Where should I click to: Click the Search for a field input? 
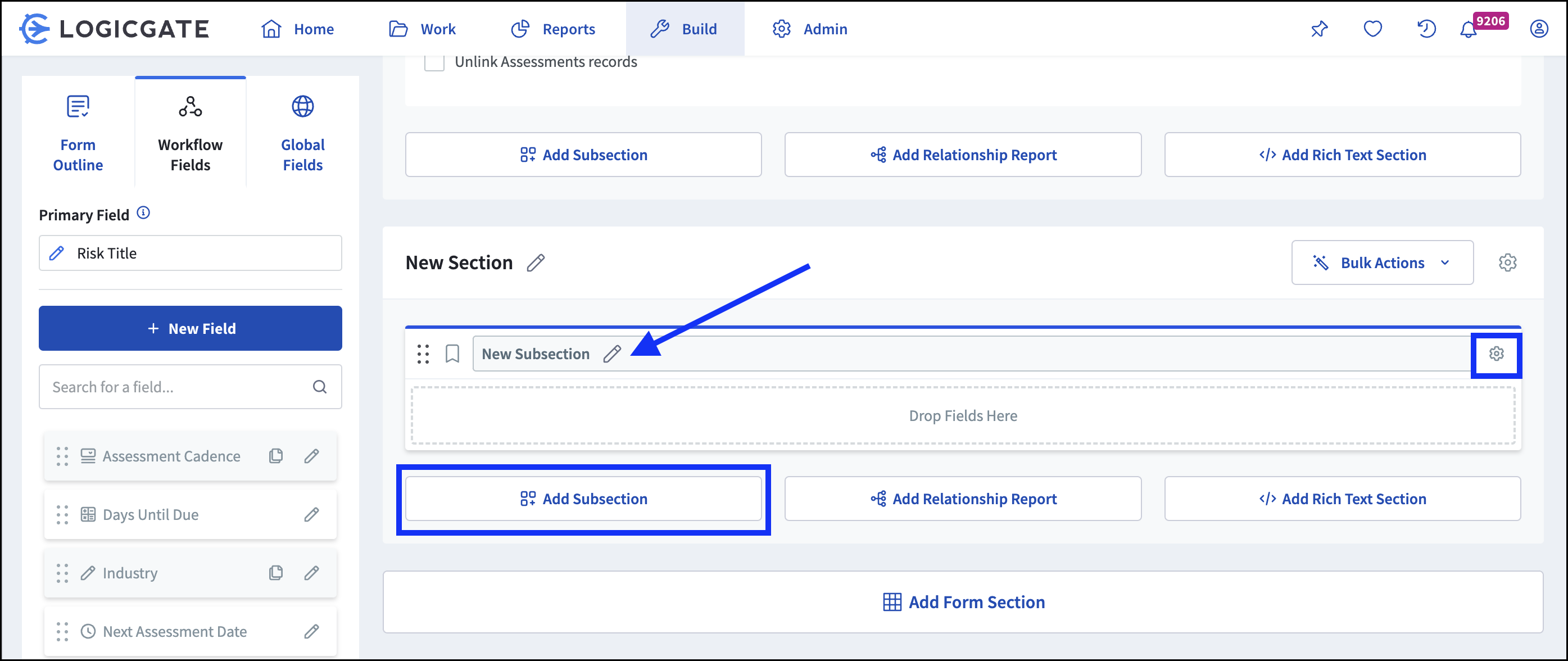coord(191,387)
